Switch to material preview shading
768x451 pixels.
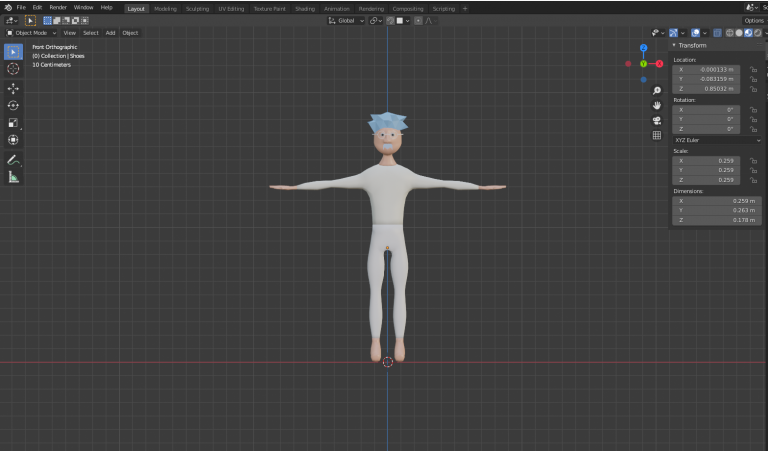click(x=748, y=33)
